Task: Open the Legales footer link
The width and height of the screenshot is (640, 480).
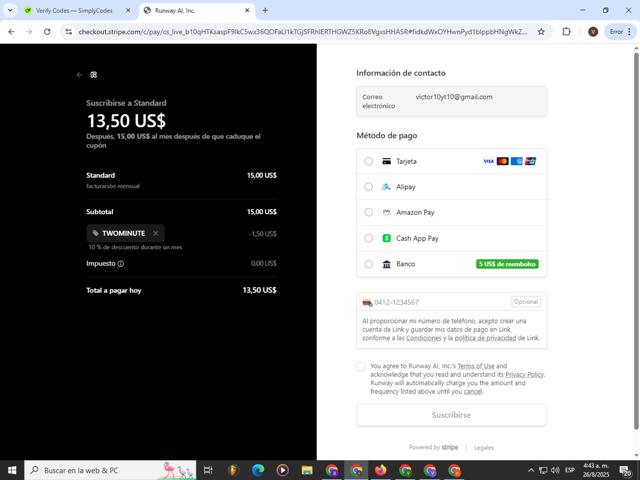Action: [x=484, y=448]
